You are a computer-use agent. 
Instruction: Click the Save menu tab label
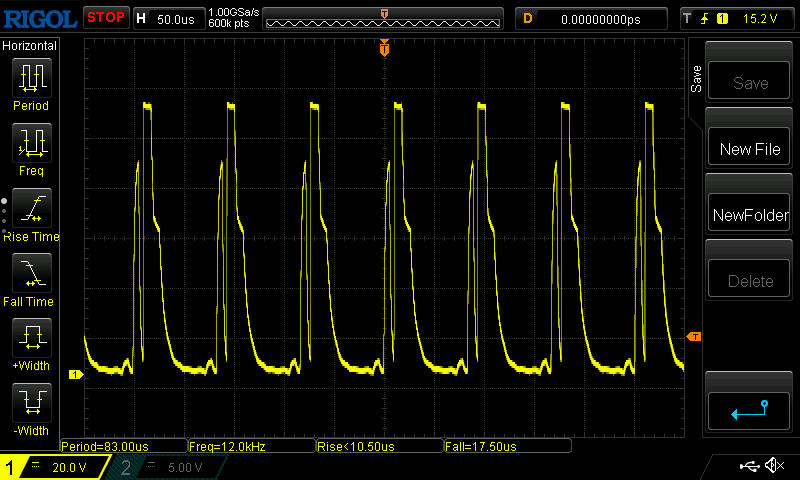pos(696,80)
